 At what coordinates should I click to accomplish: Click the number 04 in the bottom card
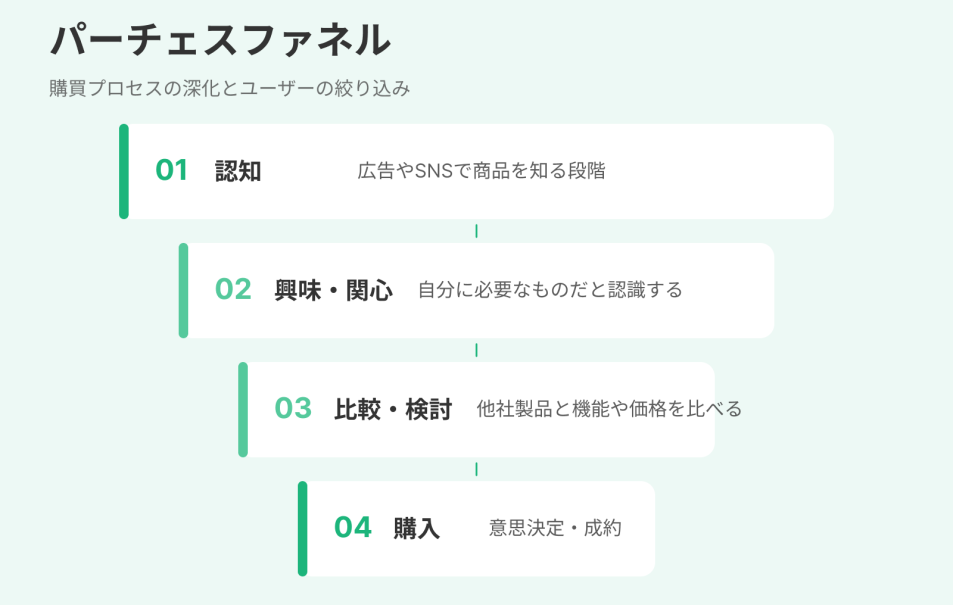[352, 528]
